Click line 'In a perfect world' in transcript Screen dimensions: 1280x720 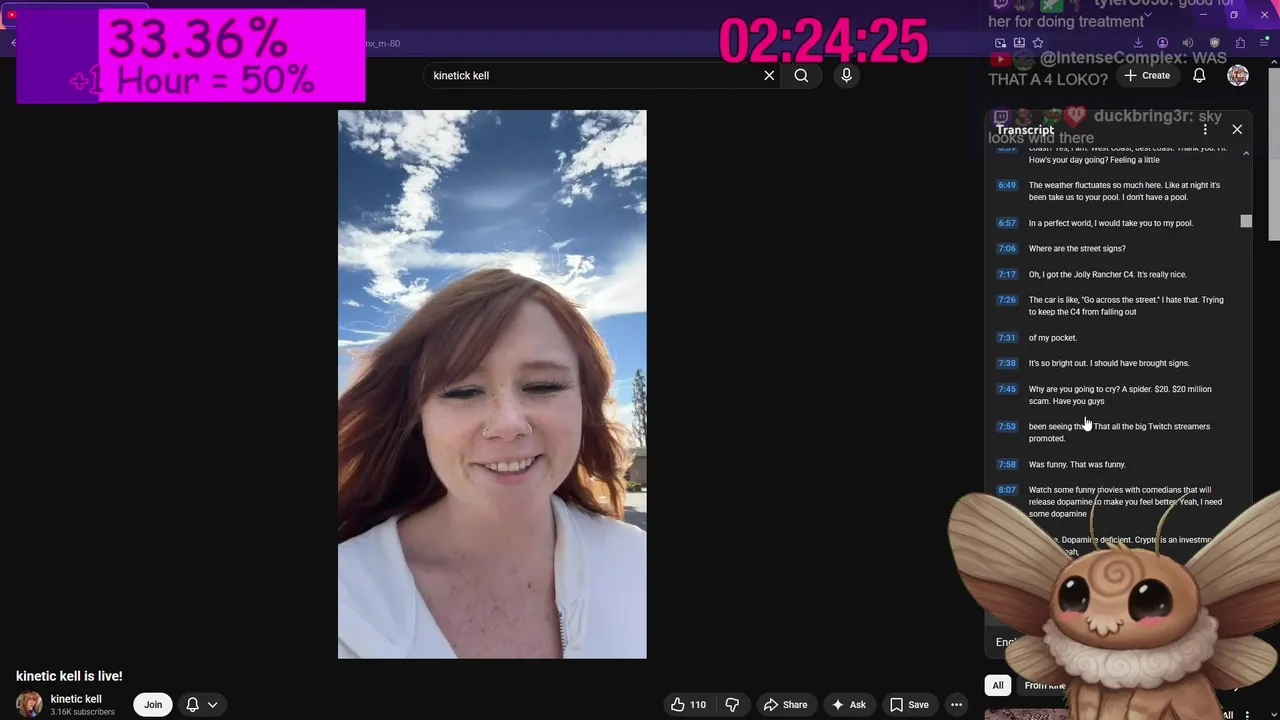tap(1111, 223)
